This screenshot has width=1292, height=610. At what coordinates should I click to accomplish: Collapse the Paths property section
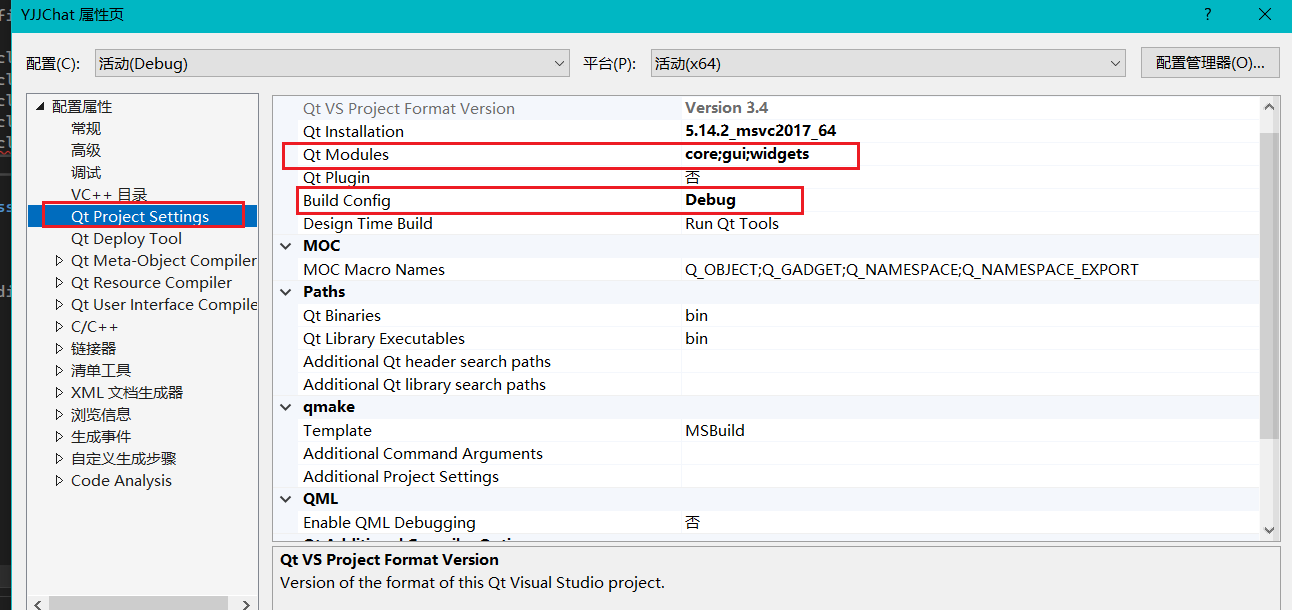coord(288,292)
